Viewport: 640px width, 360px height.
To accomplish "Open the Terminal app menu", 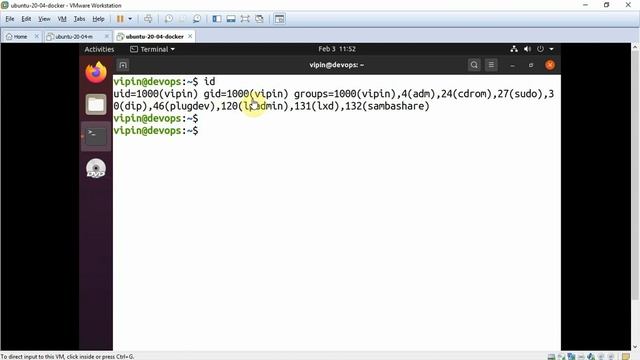I will (152, 49).
